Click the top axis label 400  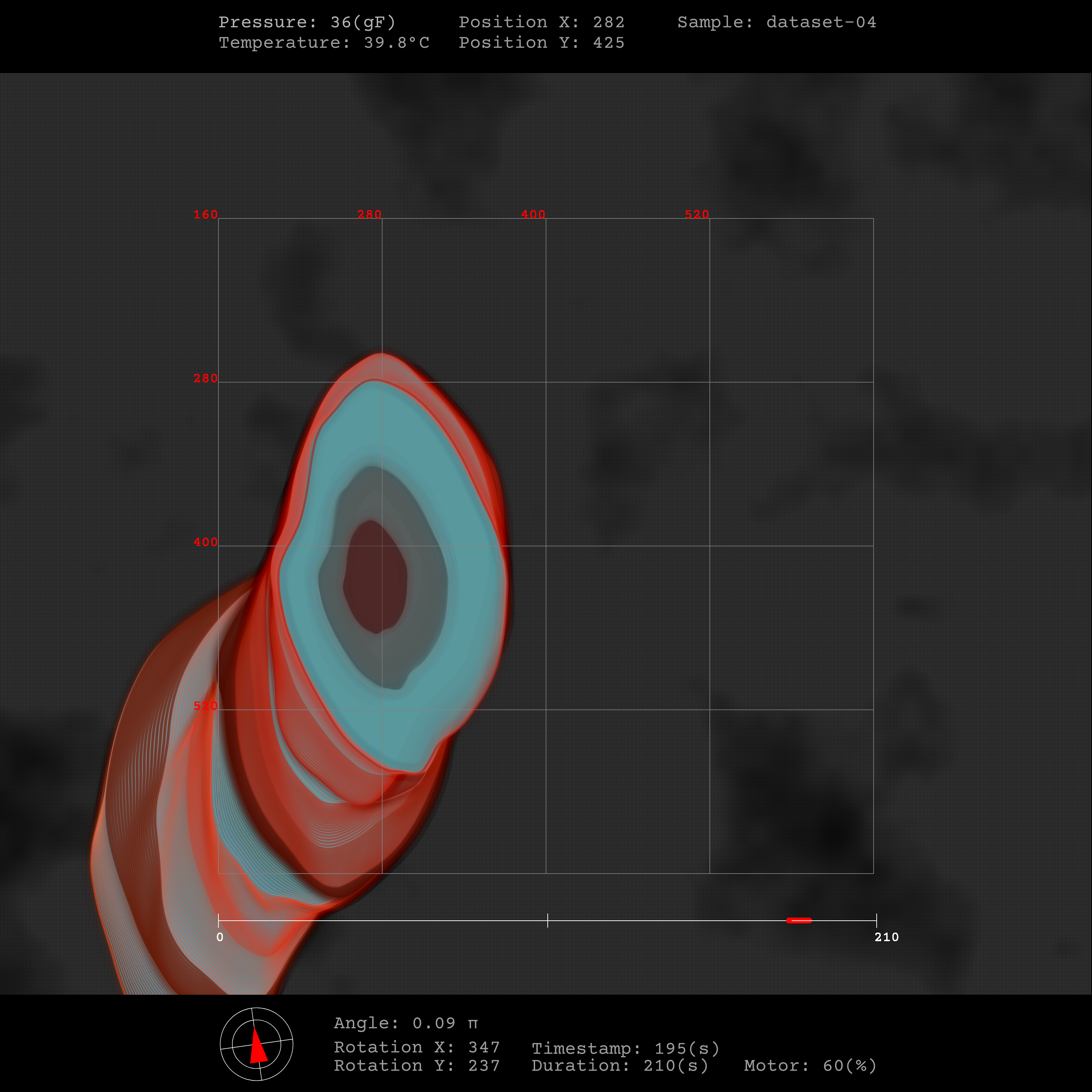pos(533,214)
